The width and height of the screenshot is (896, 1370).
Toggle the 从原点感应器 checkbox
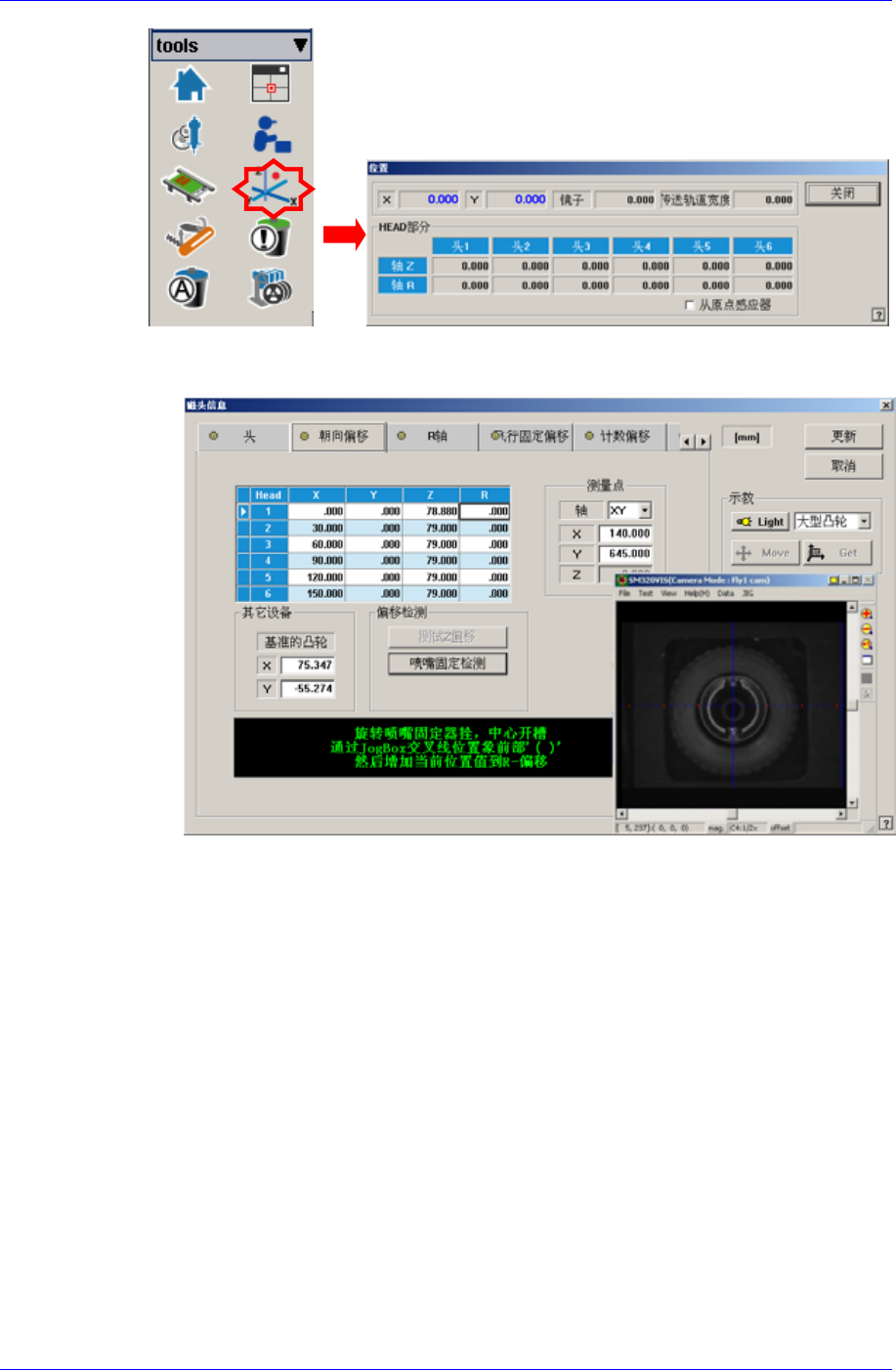[x=690, y=306]
